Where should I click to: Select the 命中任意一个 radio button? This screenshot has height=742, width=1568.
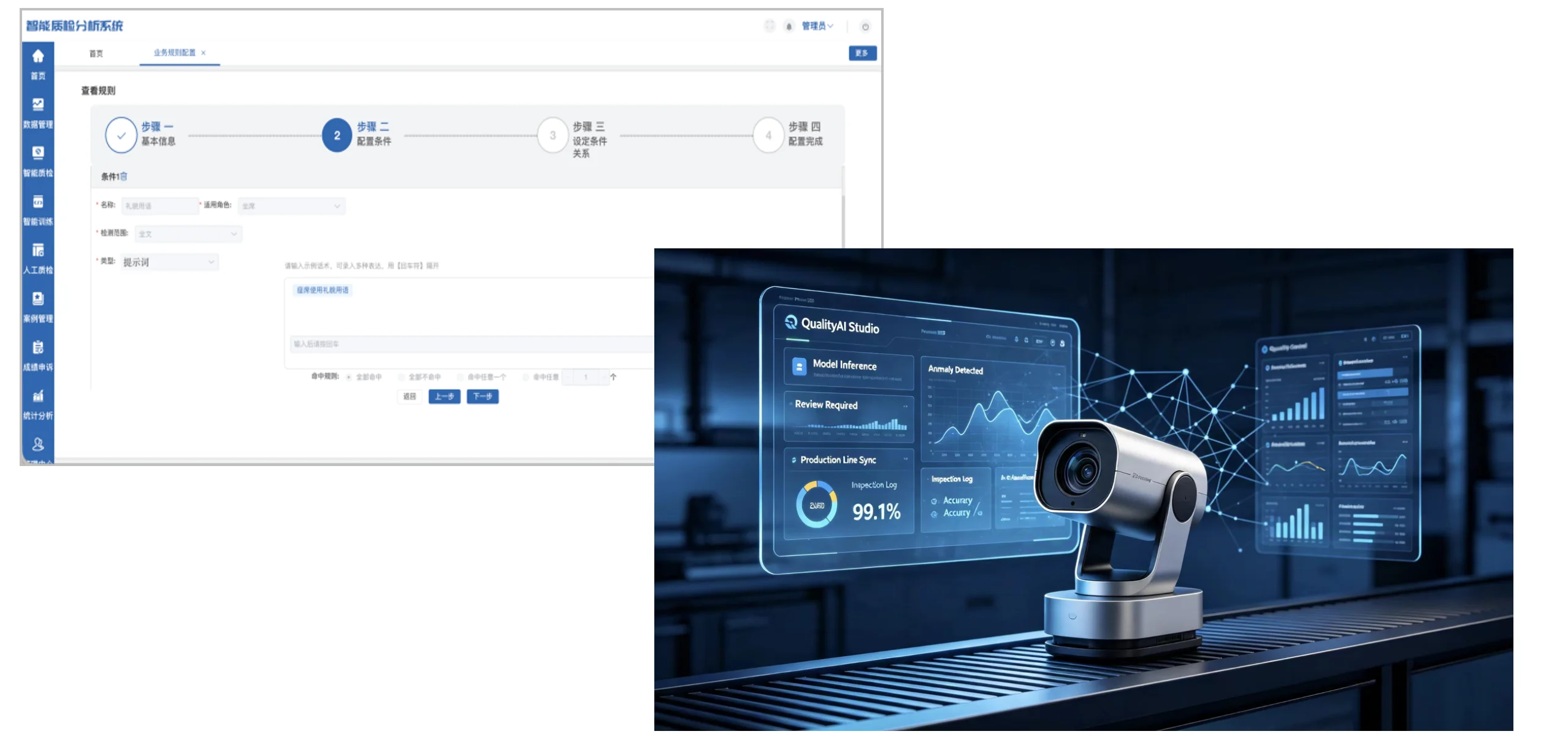click(460, 377)
